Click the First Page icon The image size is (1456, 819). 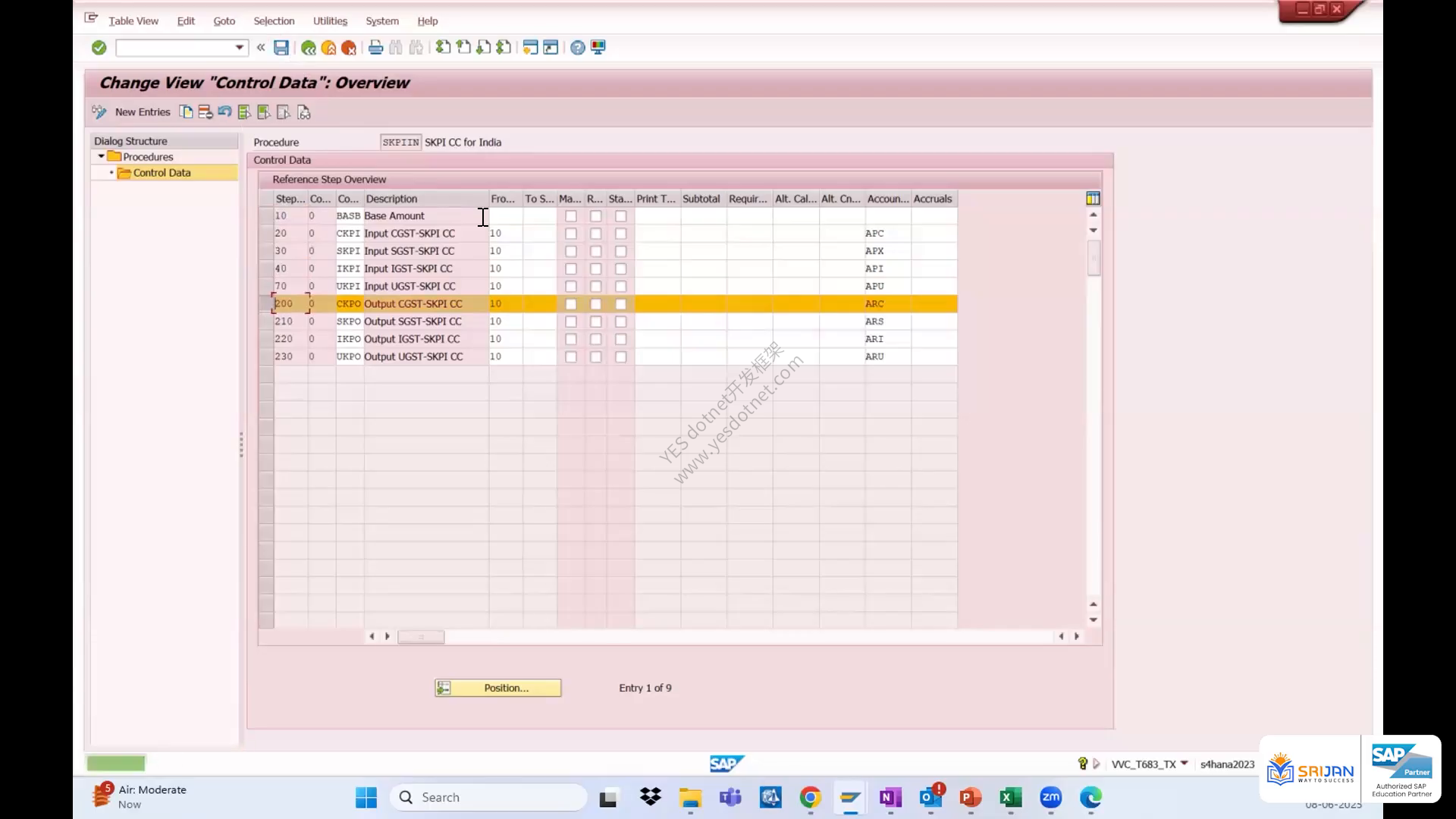coord(443,48)
